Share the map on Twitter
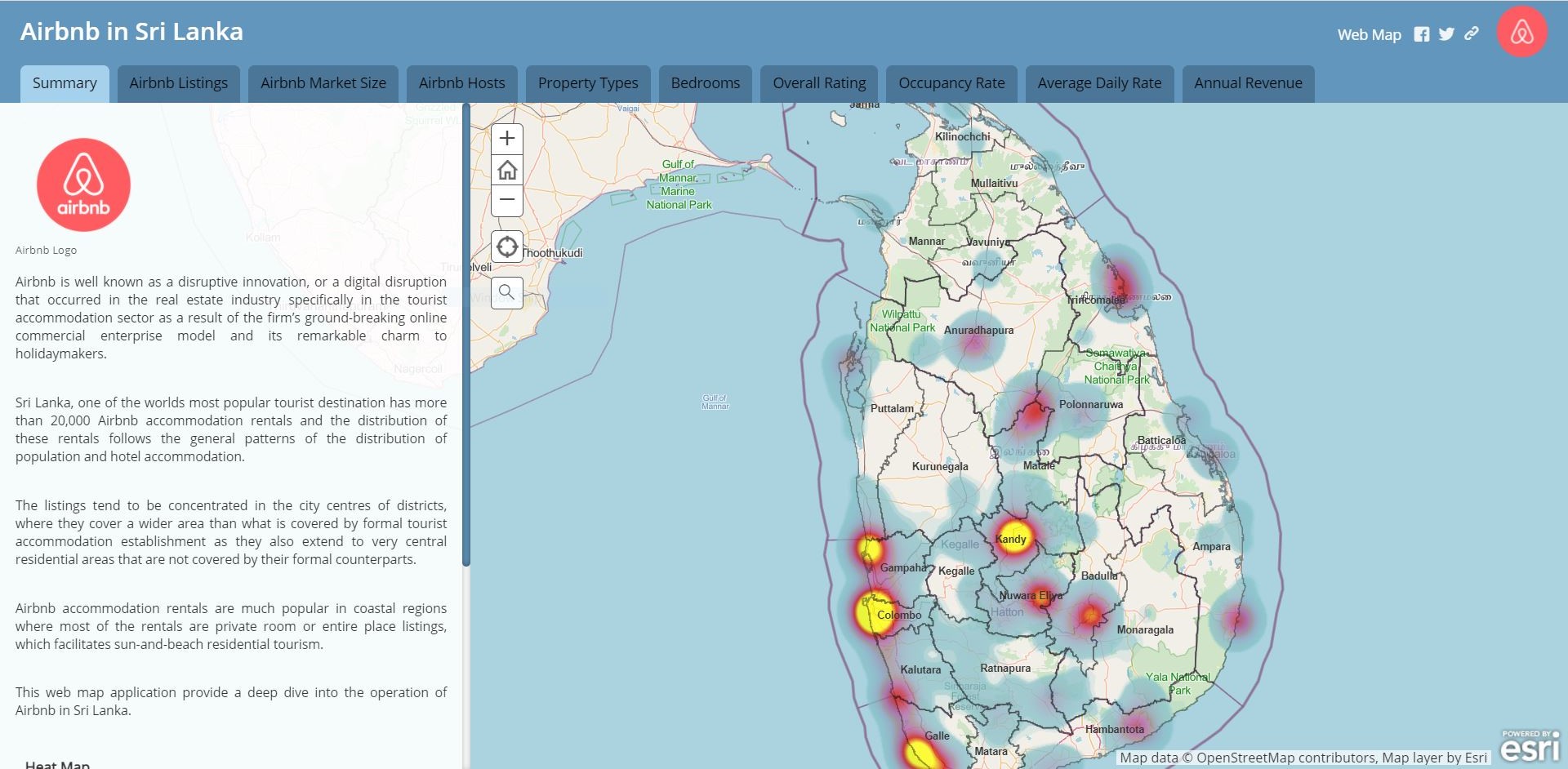Image resolution: width=1568 pixels, height=769 pixels. click(x=1446, y=34)
